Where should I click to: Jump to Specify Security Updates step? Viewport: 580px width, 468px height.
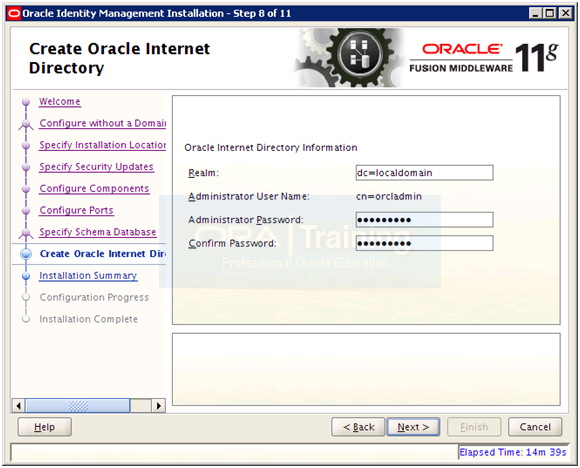(x=96, y=167)
